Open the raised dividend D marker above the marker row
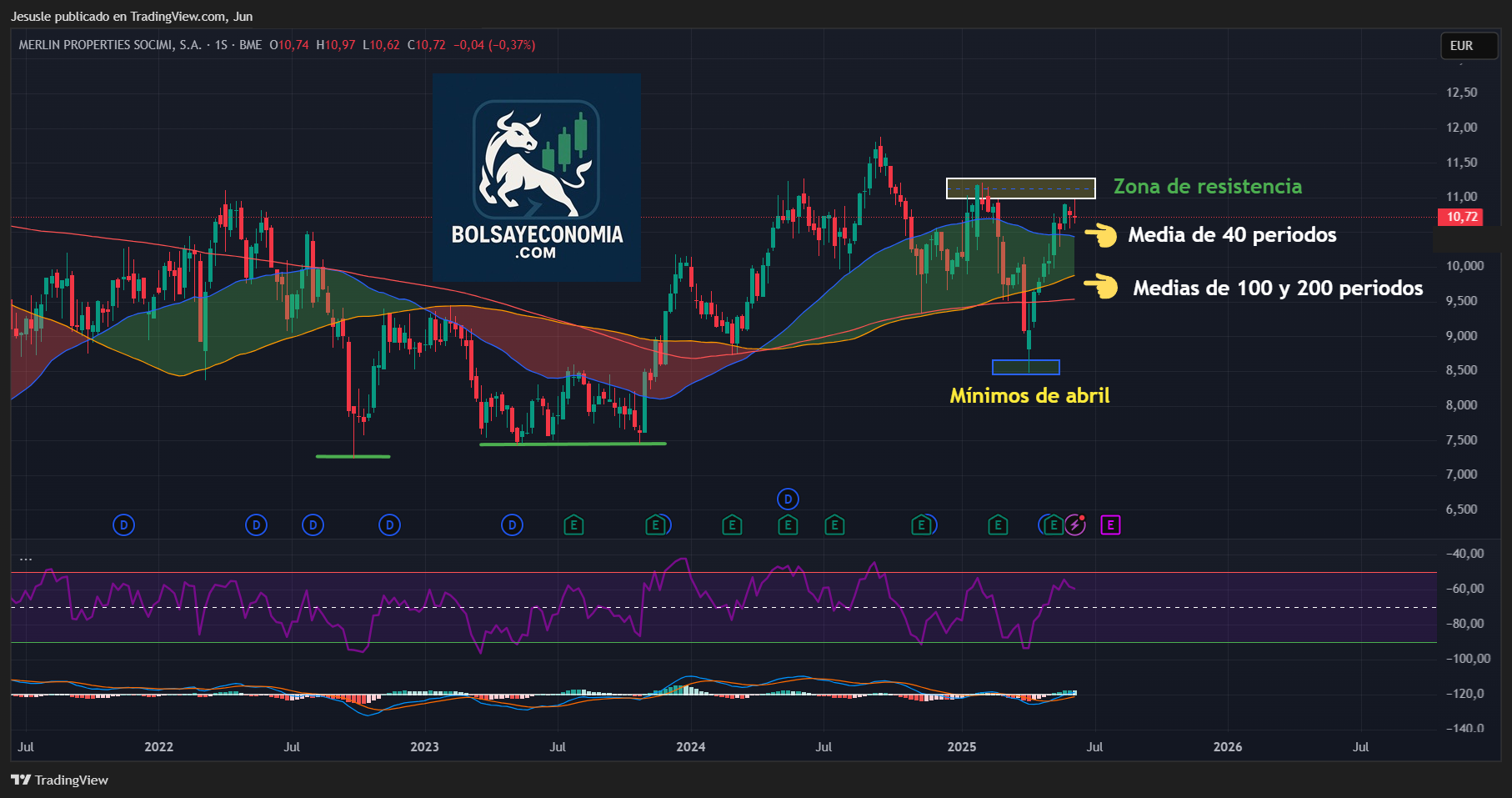The image size is (1512, 798). [788, 499]
